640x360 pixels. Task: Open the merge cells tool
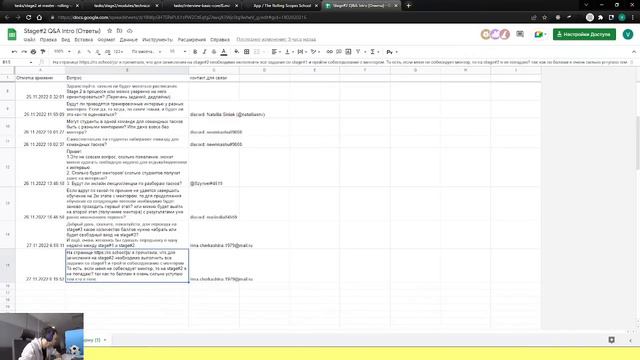click(258, 52)
